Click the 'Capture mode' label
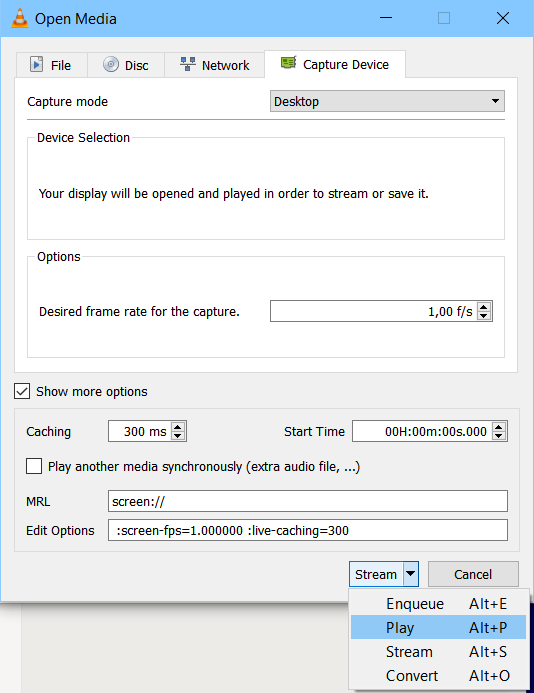Image resolution: width=534 pixels, height=693 pixels. pyautogui.click(x=67, y=102)
